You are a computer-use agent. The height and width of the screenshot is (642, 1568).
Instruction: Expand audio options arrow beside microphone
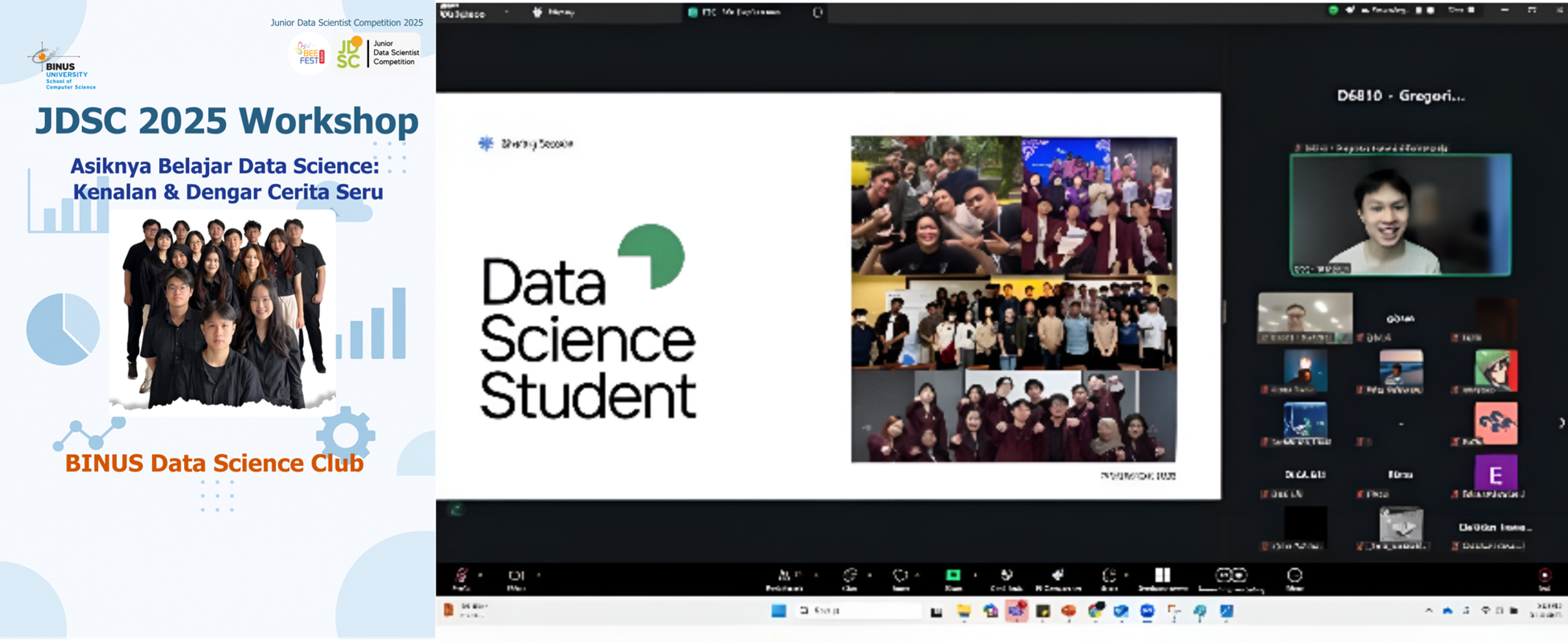(481, 575)
